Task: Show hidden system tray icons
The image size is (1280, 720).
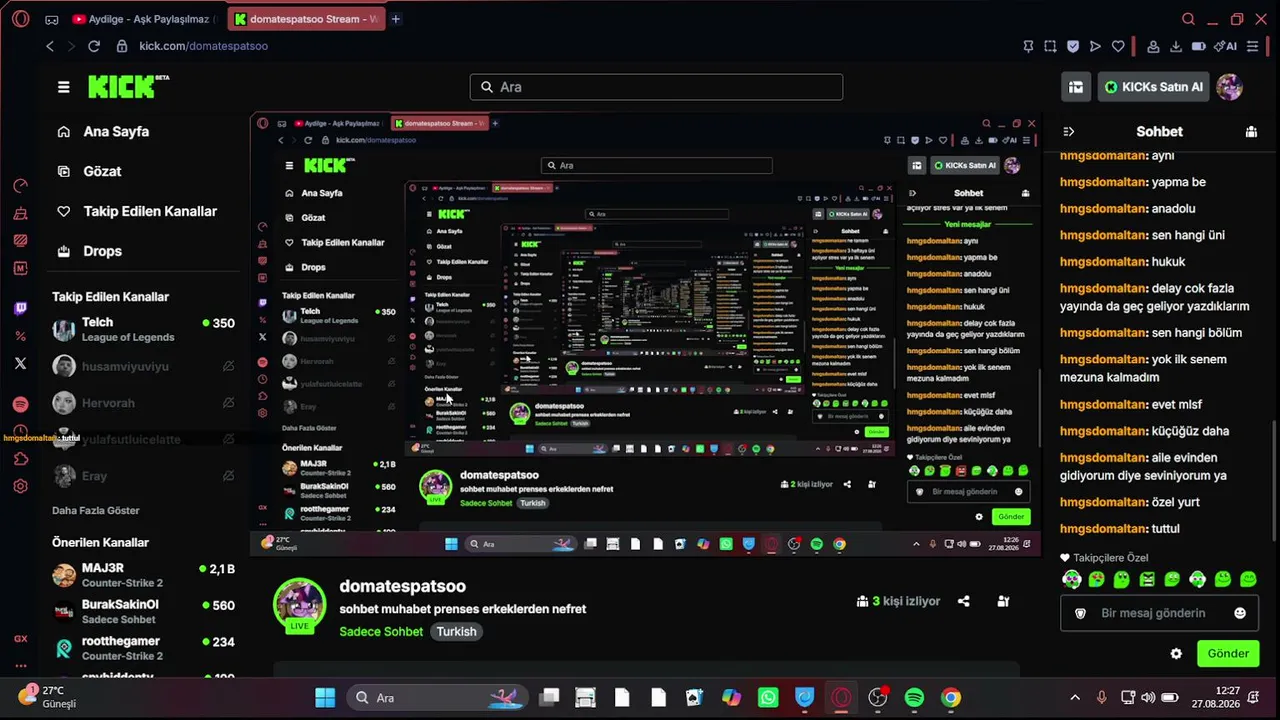Action: click(1075, 698)
